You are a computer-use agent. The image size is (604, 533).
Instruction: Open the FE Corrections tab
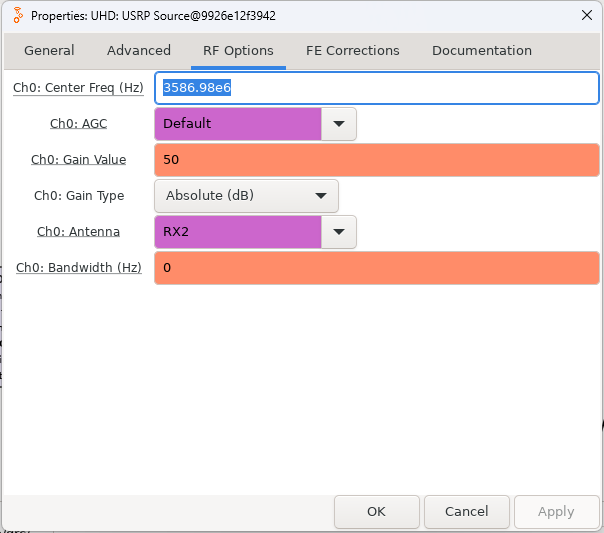pos(352,50)
